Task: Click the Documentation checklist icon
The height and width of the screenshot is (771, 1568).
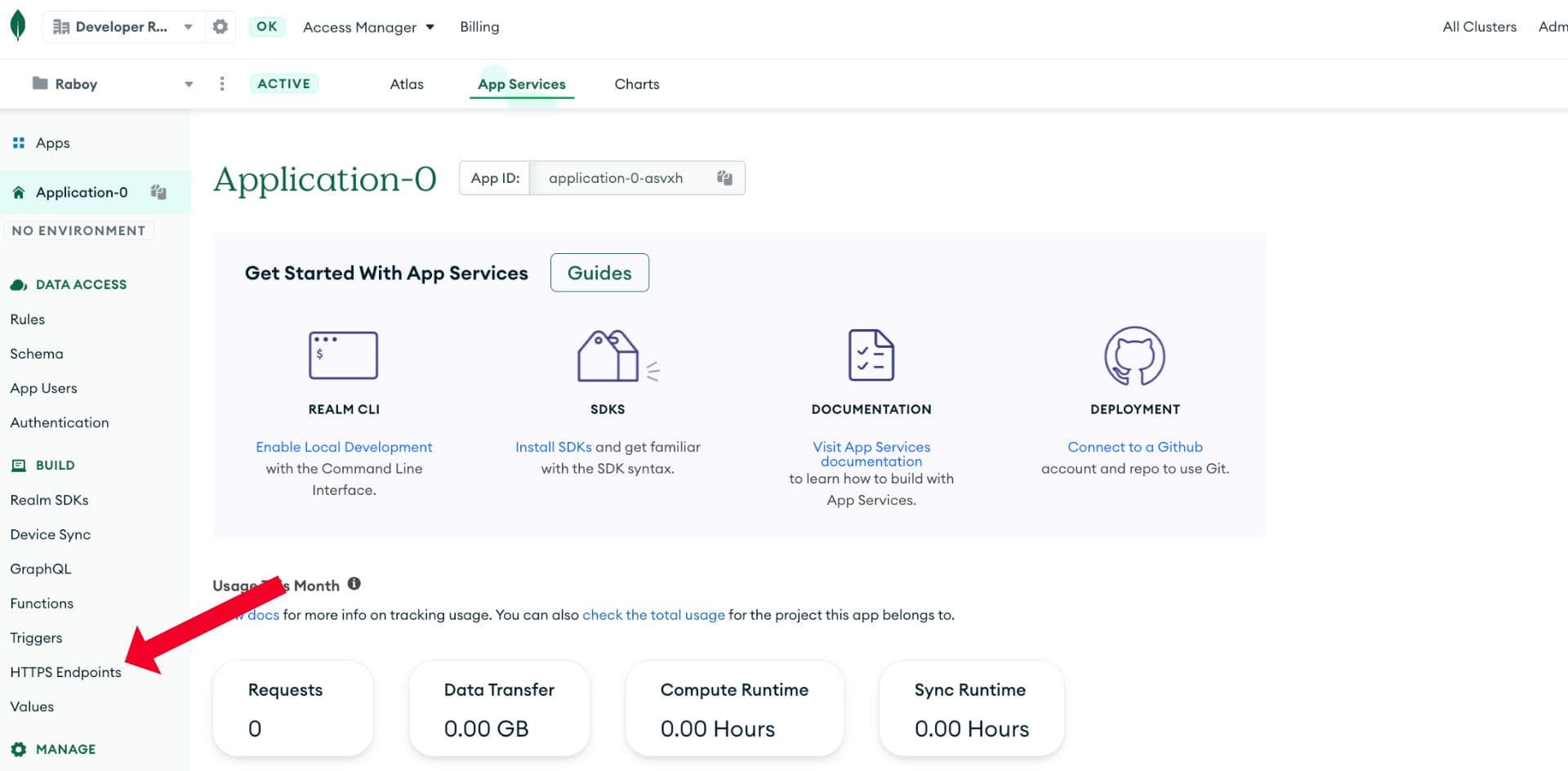Action: [871, 355]
